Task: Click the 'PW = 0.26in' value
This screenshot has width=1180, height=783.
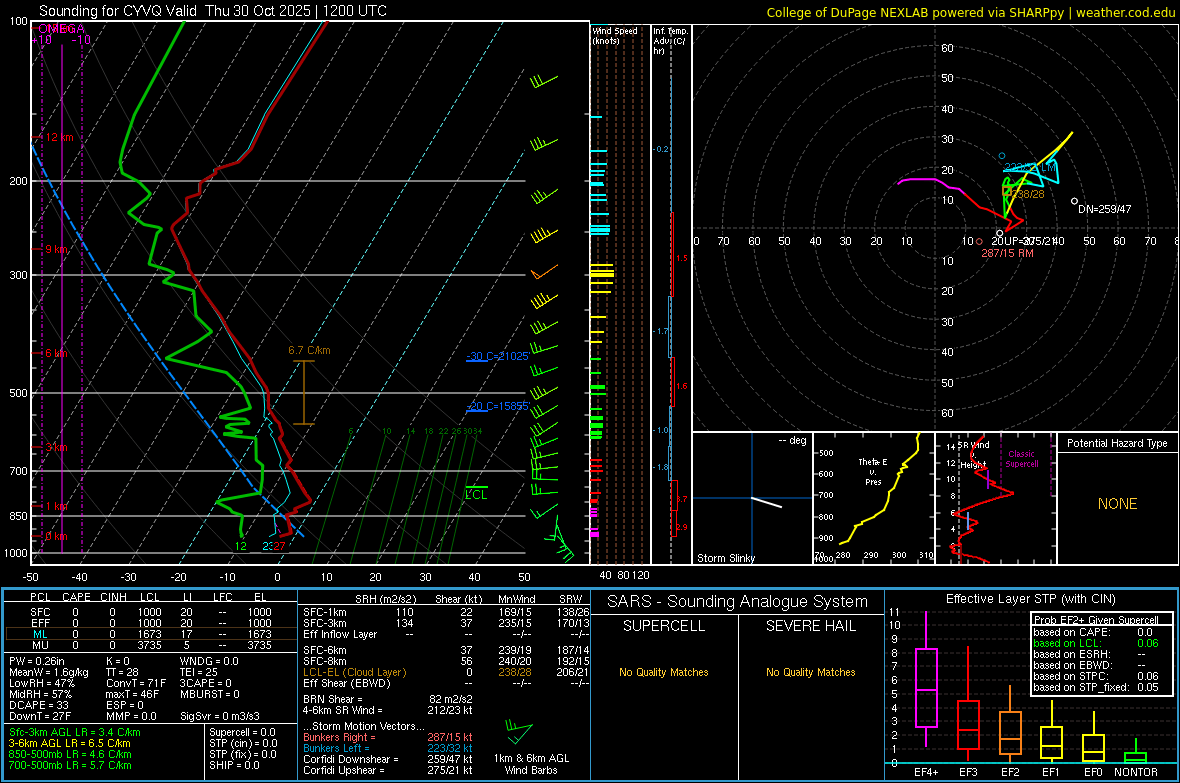Action: (36, 661)
